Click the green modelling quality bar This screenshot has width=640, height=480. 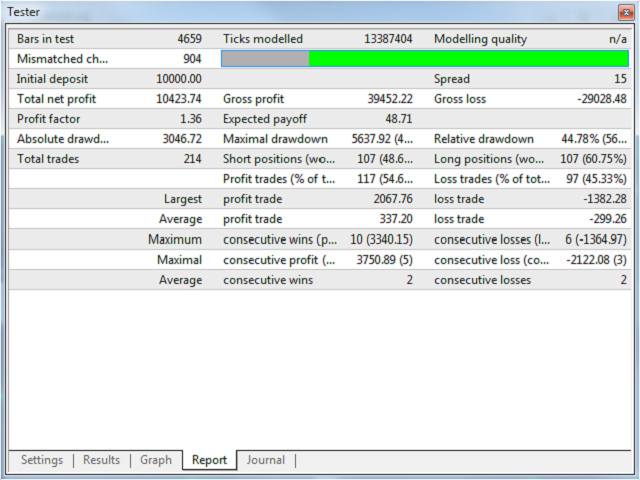pos(468,59)
